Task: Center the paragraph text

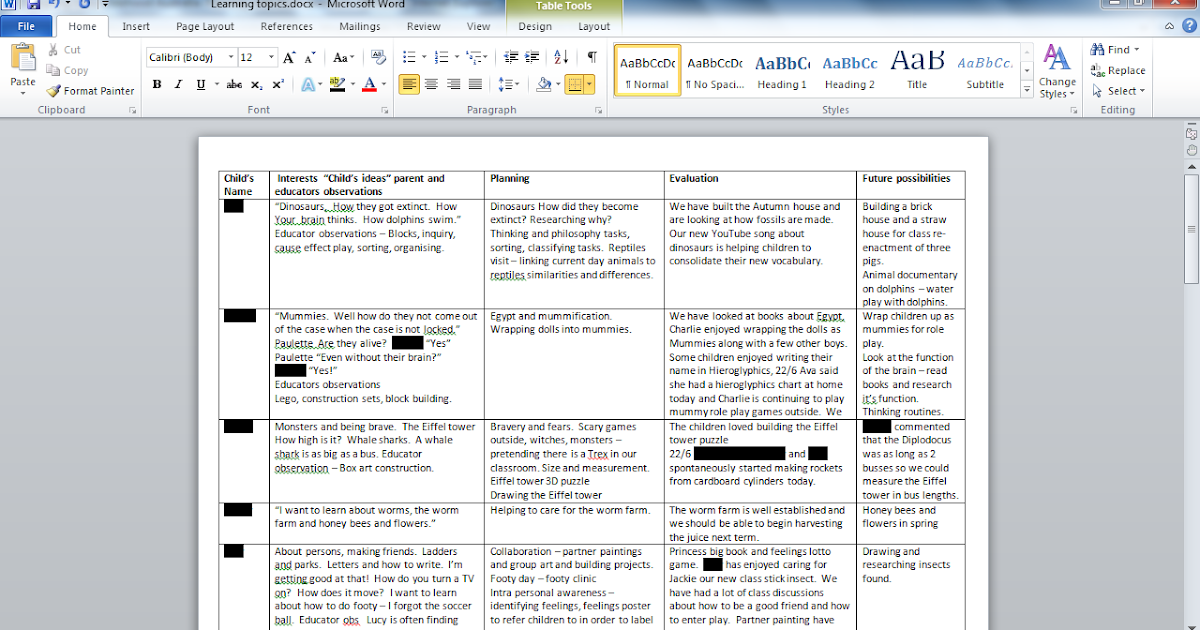Action: tap(431, 85)
